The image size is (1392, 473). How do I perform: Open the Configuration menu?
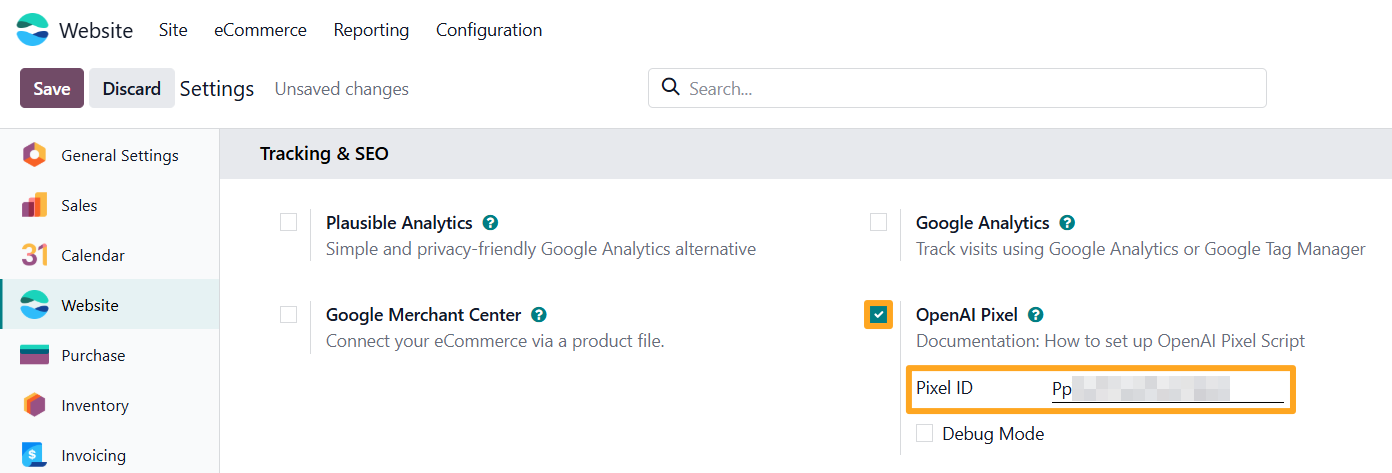(489, 30)
